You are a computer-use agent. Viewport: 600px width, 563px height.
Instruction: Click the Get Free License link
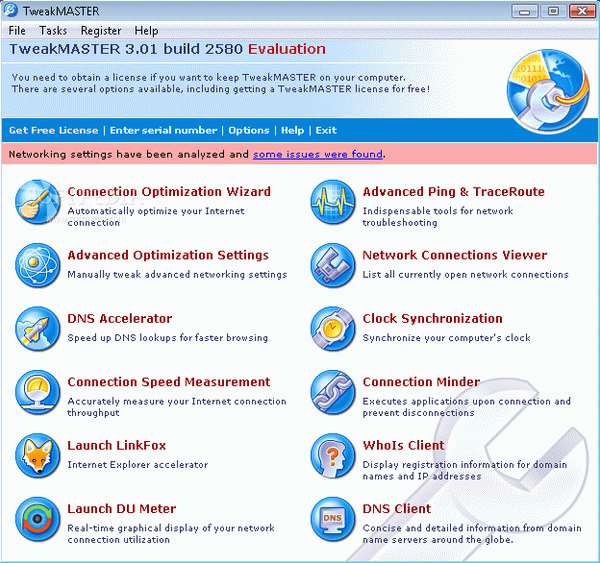click(54, 131)
